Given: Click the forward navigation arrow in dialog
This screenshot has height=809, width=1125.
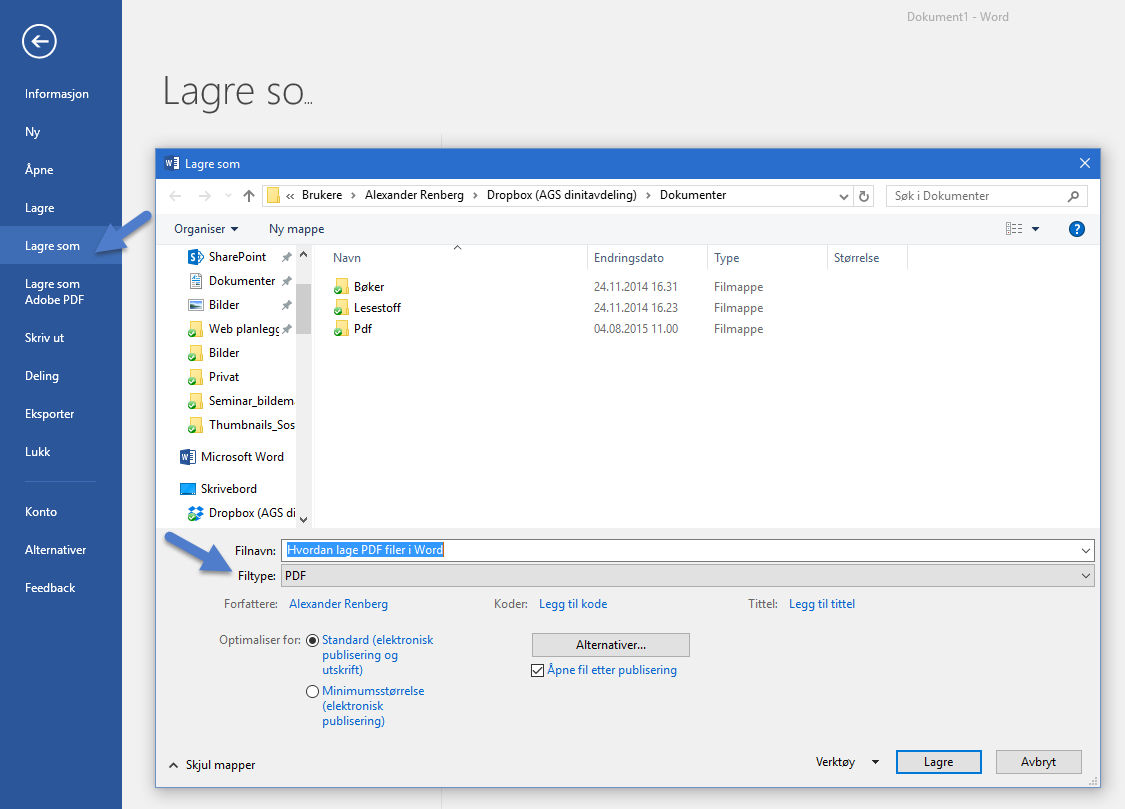Looking at the screenshot, I should click(204, 196).
